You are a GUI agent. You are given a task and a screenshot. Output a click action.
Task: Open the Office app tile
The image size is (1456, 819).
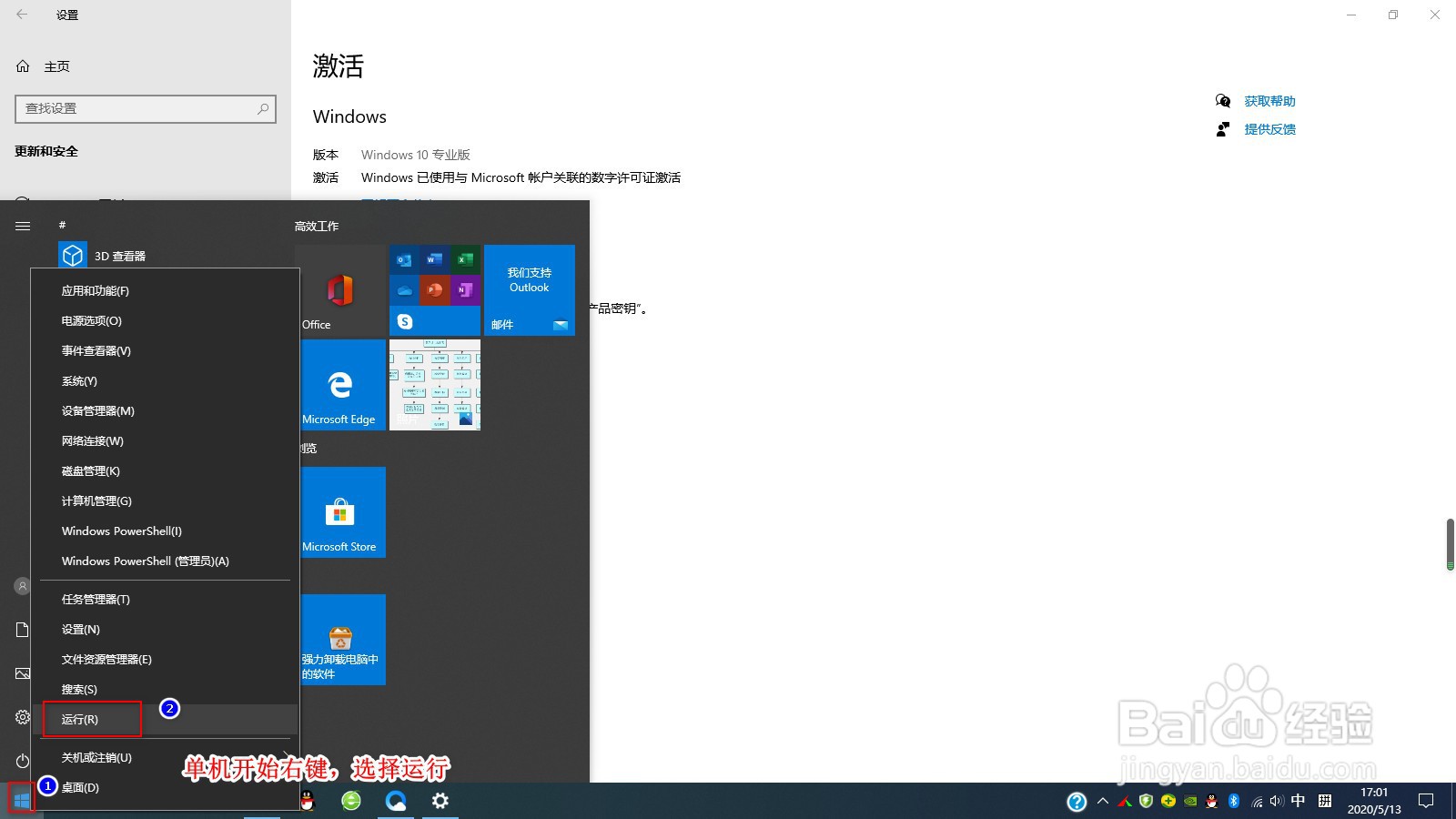tap(339, 289)
